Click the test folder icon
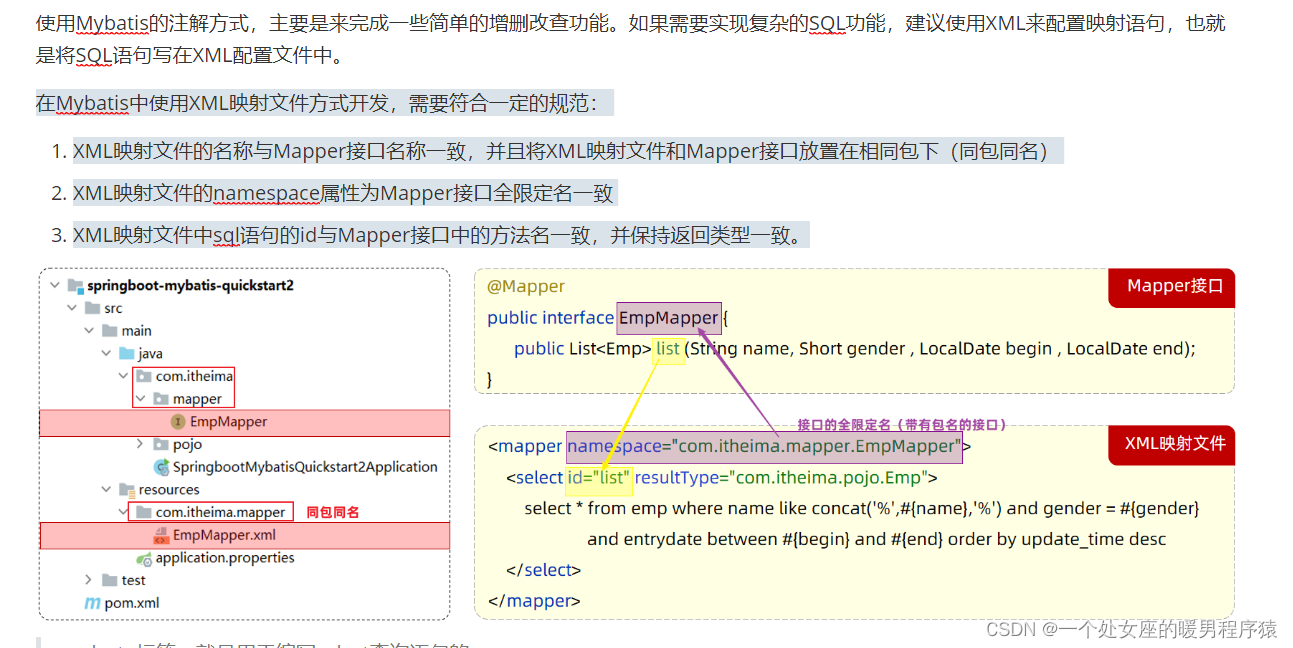Screen dimensions: 1293x648 tap(109, 580)
